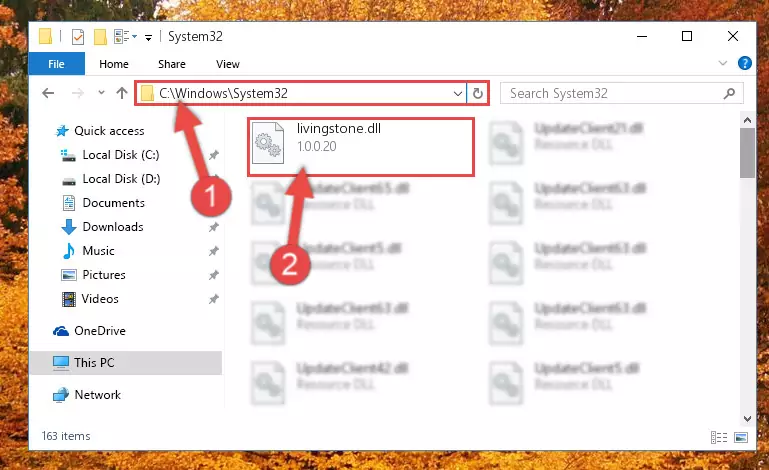Open Music in the sidebar

[98, 251]
